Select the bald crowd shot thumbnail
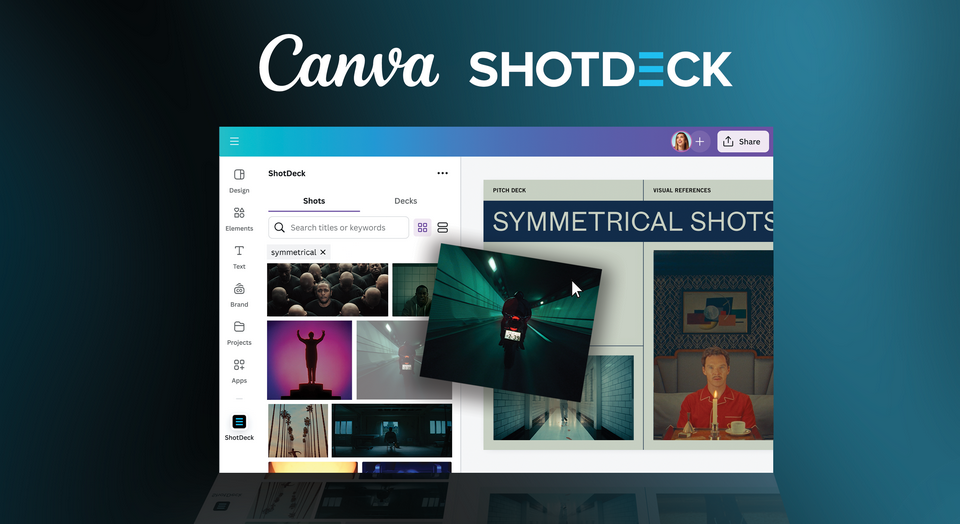Screen dimensions: 960x524 click(328, 290)
